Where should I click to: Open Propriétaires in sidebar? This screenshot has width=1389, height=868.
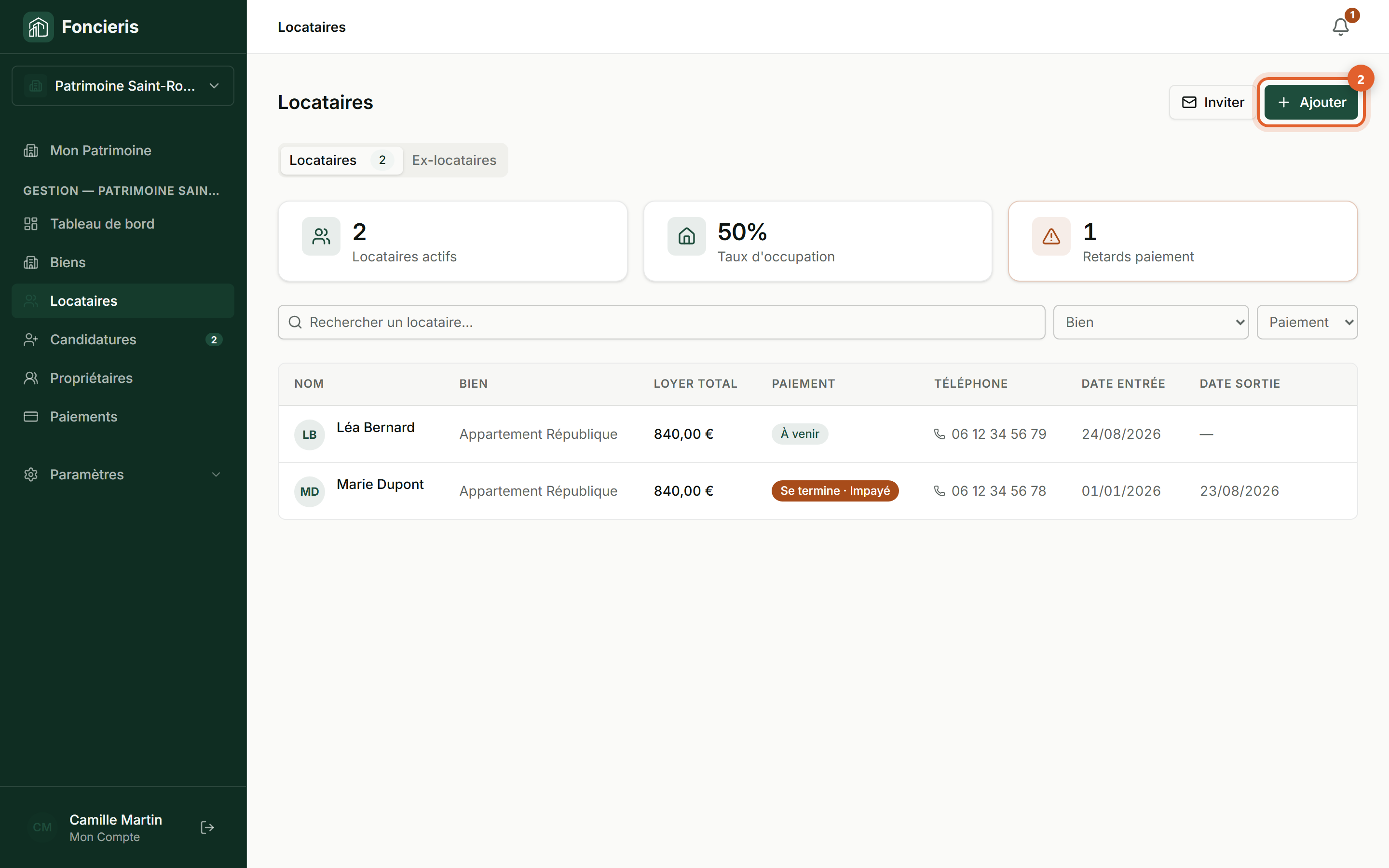[x=123, y=378]
